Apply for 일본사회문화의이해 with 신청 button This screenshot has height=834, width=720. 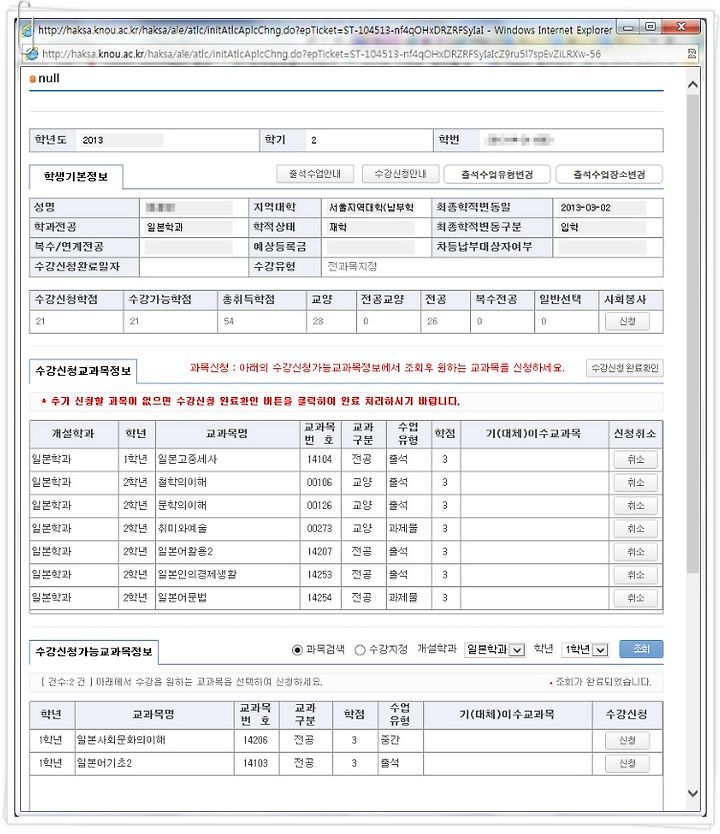point(627,740)
